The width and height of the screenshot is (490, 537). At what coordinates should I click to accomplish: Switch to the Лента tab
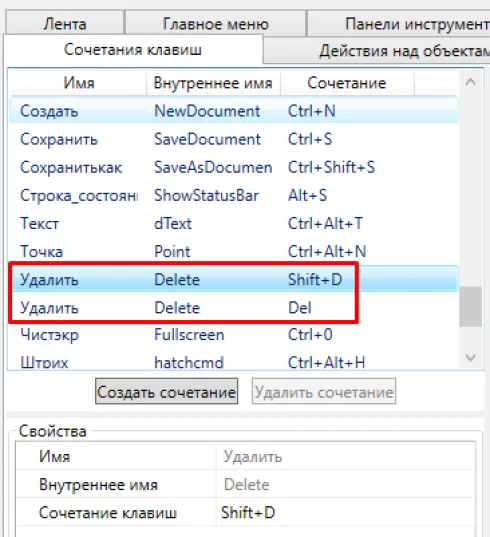tap(65, 23)
